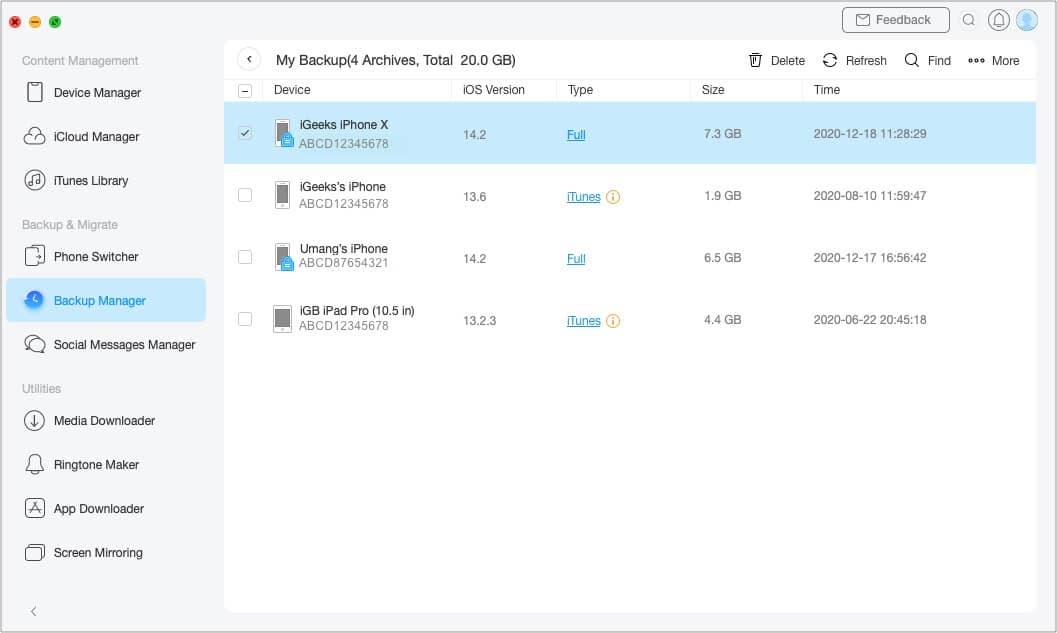The width and height of the screenshot is (1057, 633).
Task: Collapse the sidebar with bottom chevron
Action: pos(34,611)
